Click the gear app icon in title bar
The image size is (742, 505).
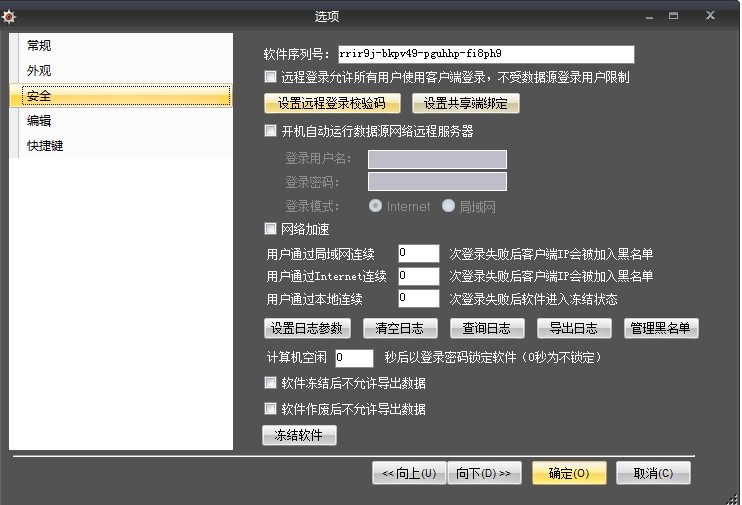tap(9, 17)
